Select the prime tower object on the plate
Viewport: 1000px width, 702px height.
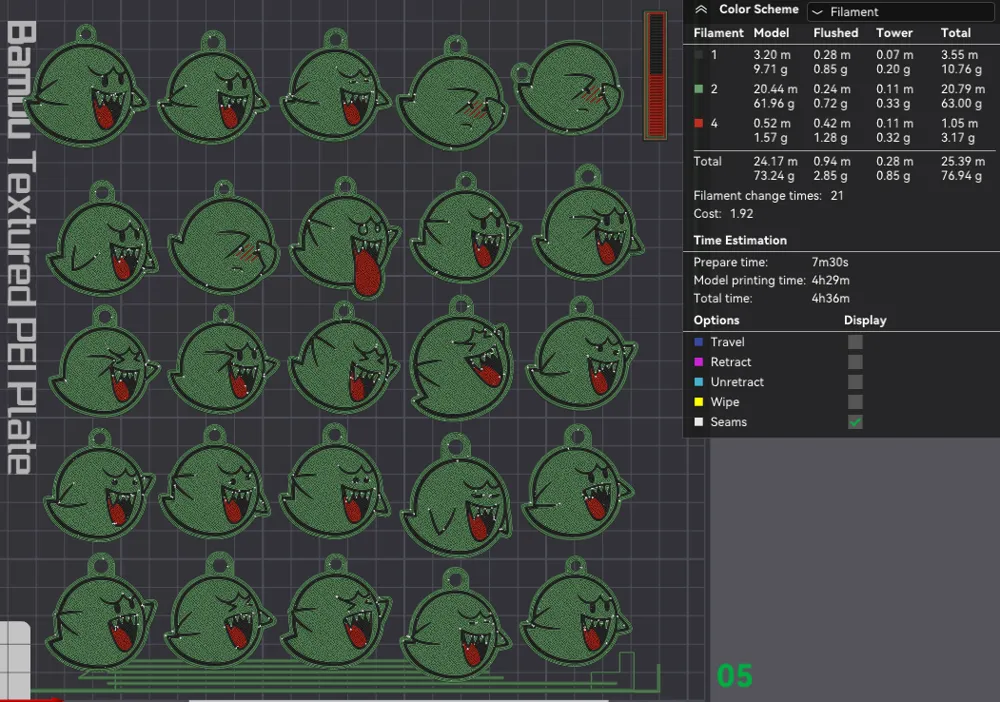[655, 75]
